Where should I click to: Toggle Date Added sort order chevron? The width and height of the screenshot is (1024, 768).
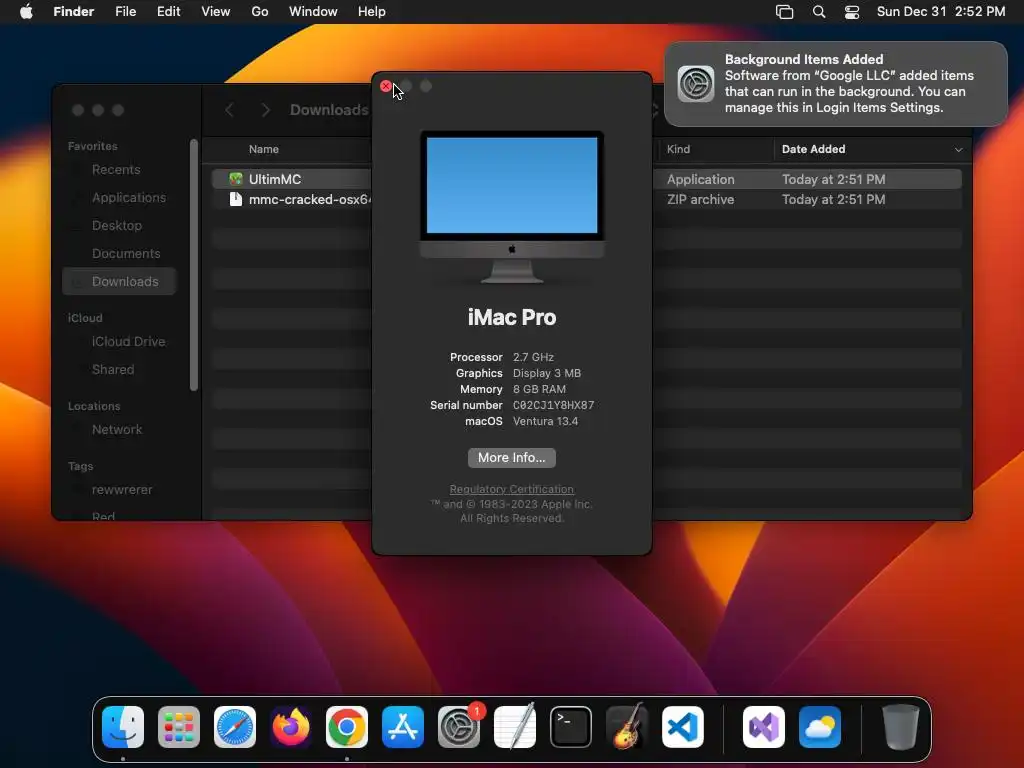(958, 150)
